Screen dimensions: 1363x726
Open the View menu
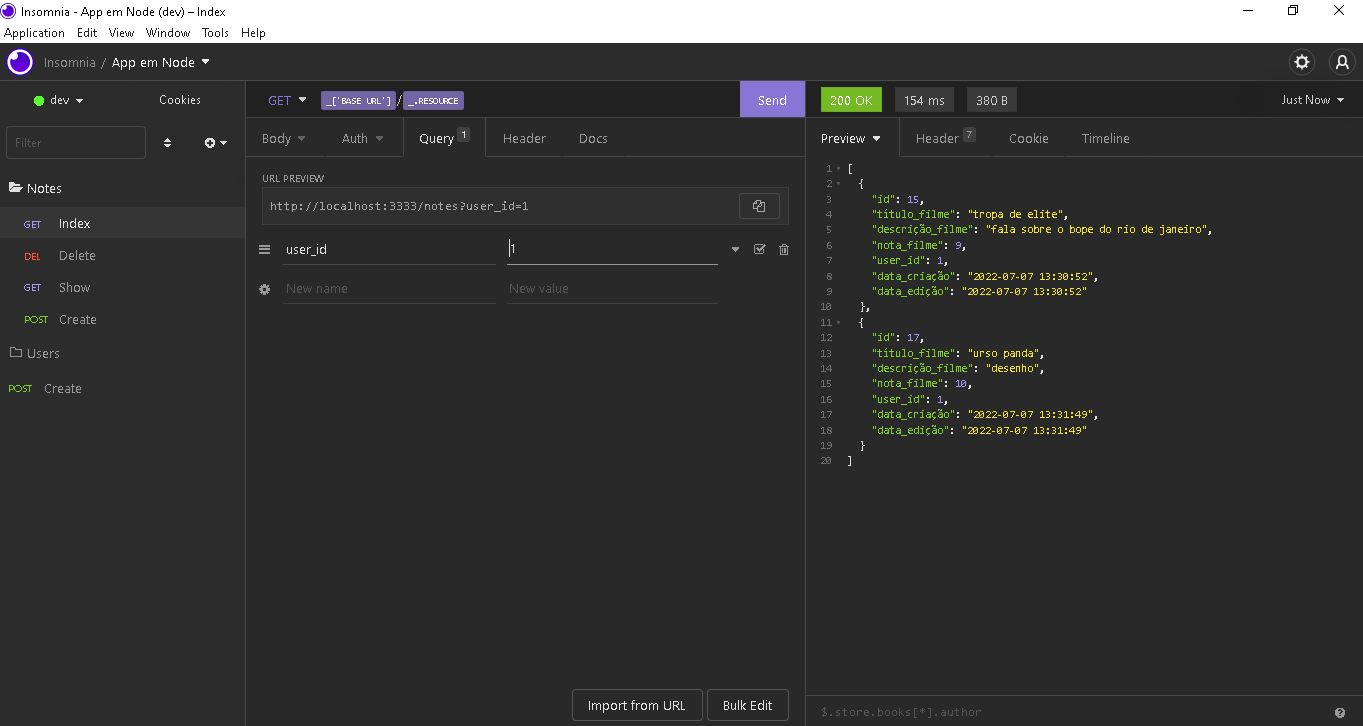point(121,33)
